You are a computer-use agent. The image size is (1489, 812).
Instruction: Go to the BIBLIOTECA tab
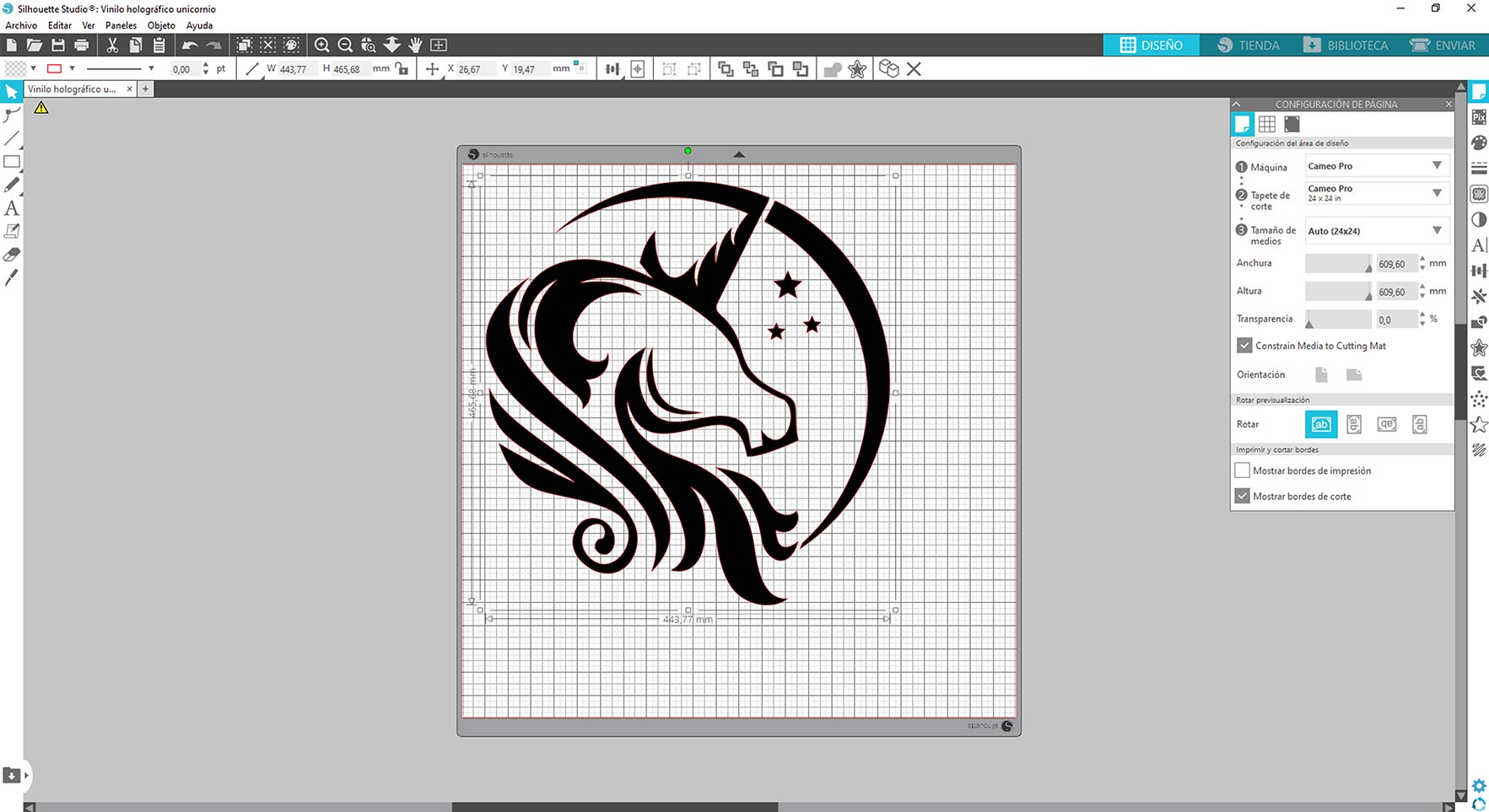click(1346, 46)
